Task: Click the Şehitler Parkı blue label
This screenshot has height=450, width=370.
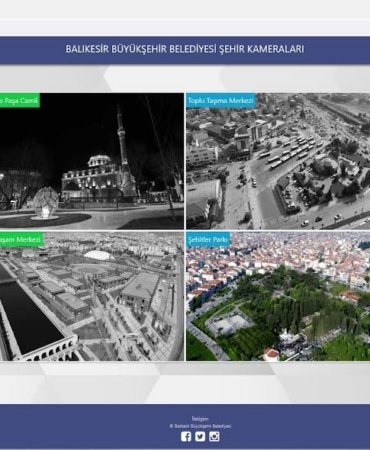Action: pos(208,240)
